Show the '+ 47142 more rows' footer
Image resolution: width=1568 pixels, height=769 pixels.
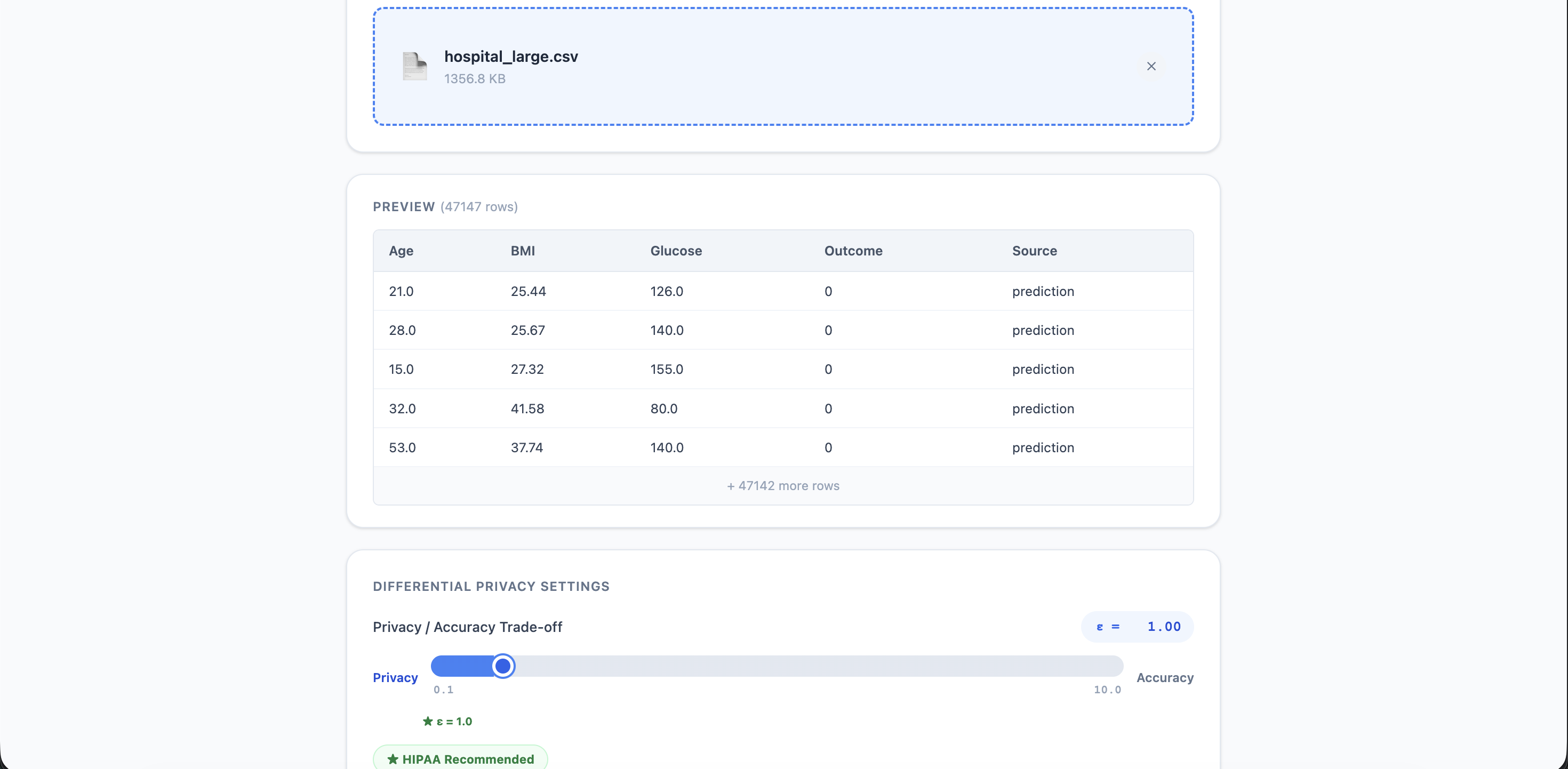point(783,486)
